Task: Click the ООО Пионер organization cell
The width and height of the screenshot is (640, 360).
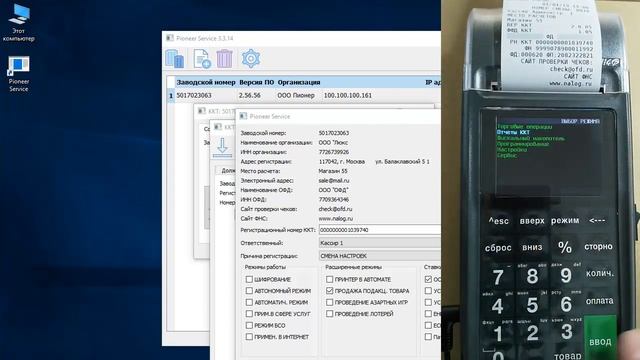Action: pos(296,96)
